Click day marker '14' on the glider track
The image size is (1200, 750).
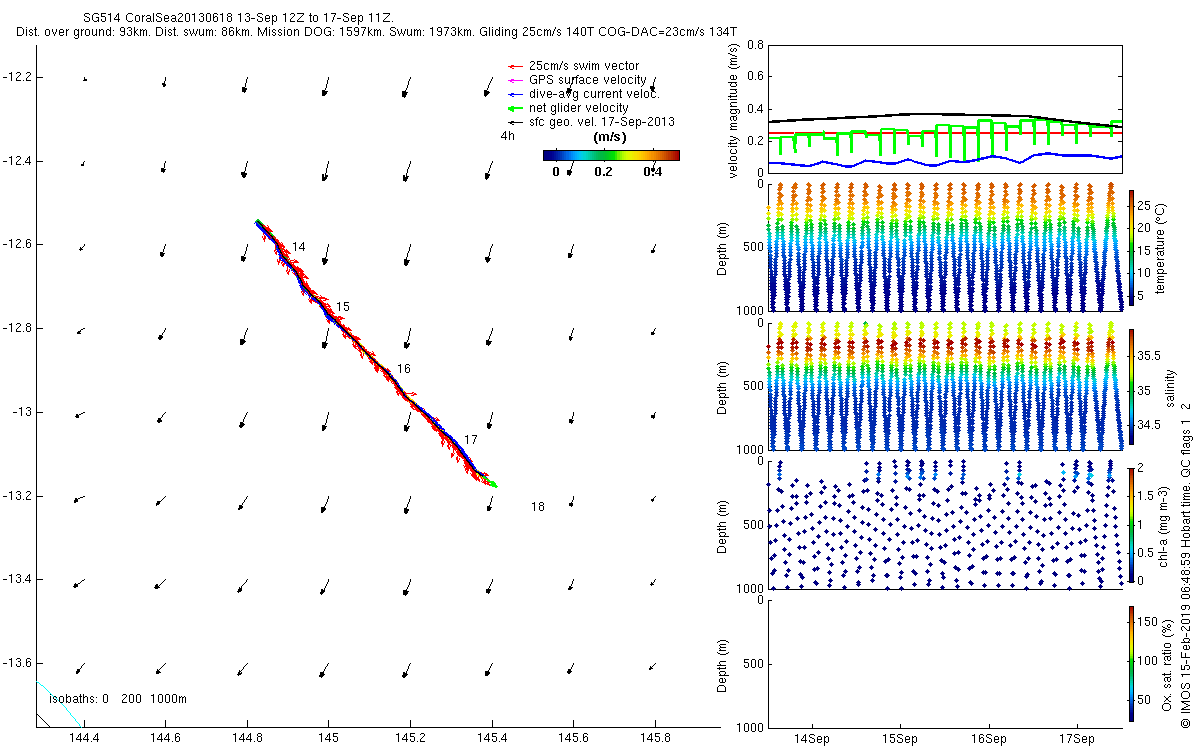pos(299,246)
